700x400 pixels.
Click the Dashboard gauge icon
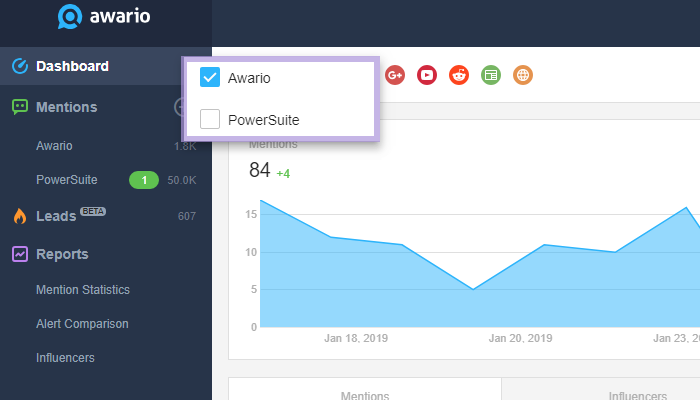20,66
